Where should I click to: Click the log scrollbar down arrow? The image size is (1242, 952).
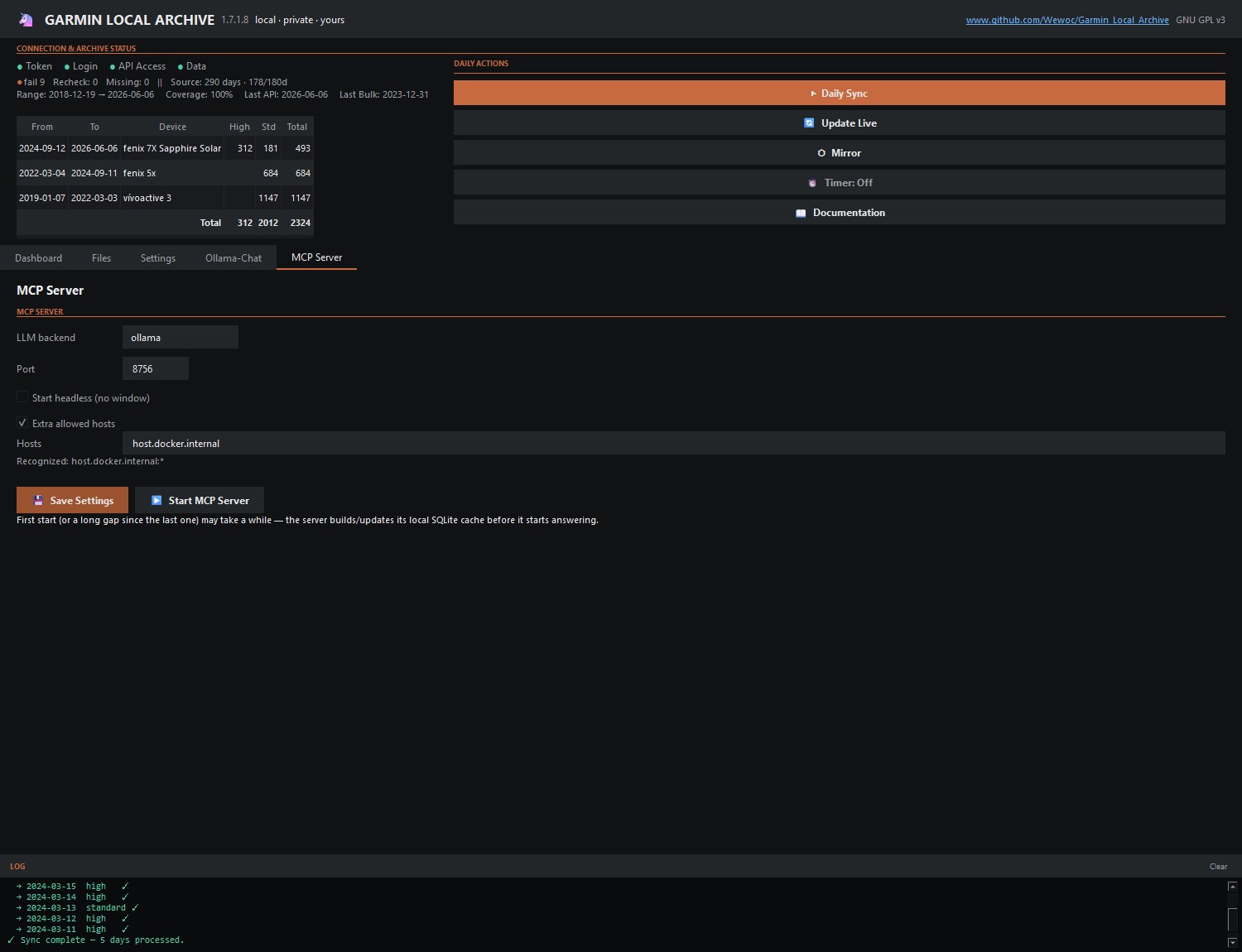tap(1232, 942)
